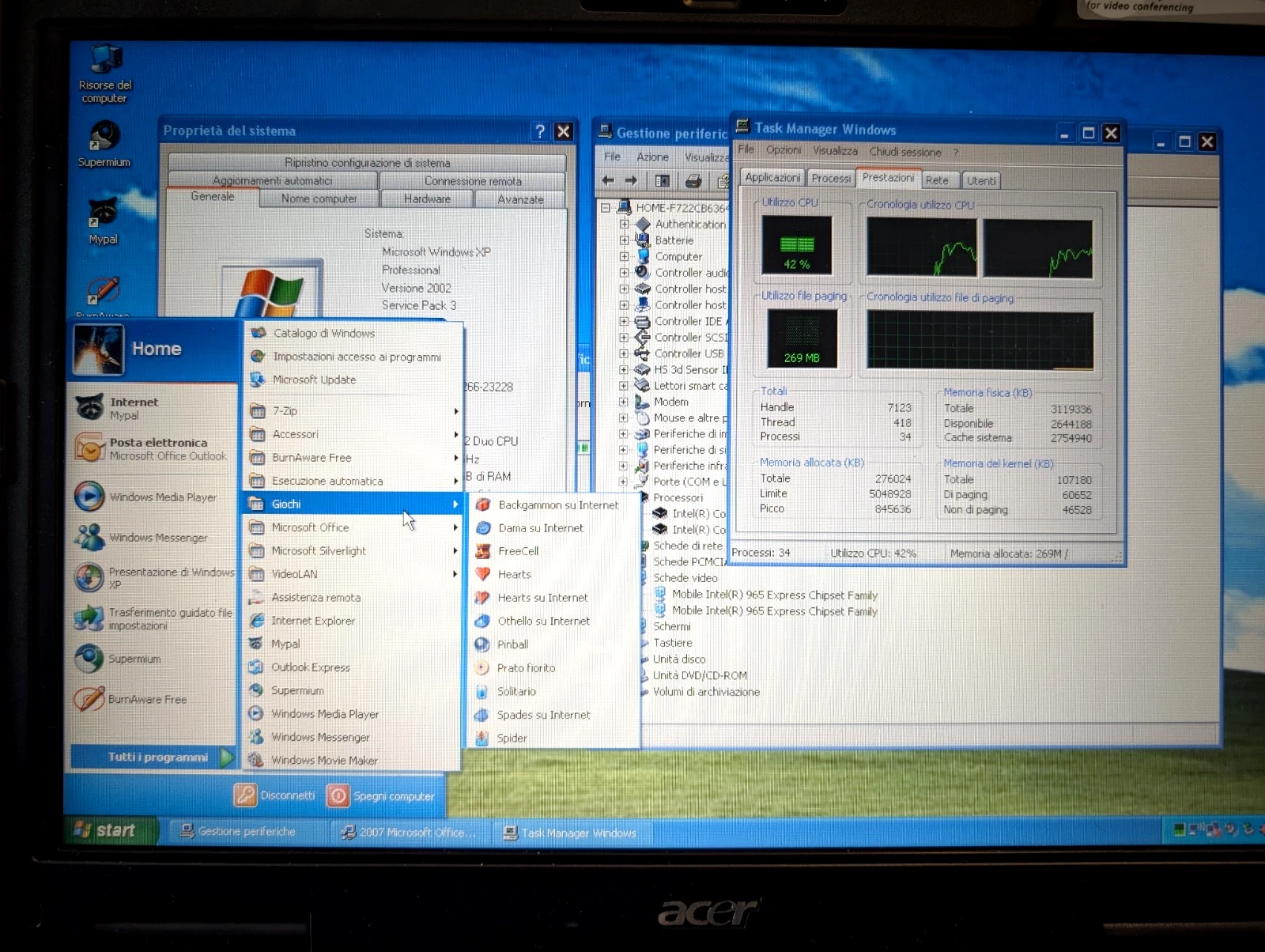Expand the Batterie device node
Image resolution: width=1265 pixels, height=952 pixels.
click(x=624, y=240)
